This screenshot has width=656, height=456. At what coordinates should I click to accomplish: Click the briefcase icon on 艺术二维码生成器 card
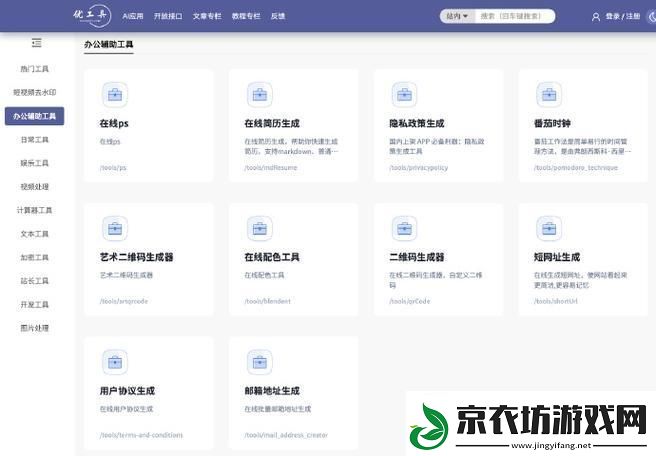point(115,228)
